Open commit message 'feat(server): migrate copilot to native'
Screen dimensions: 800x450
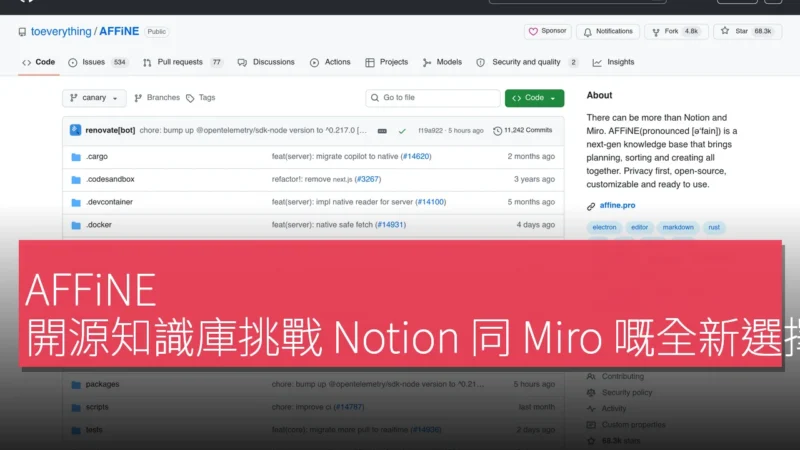pos(335,157)
